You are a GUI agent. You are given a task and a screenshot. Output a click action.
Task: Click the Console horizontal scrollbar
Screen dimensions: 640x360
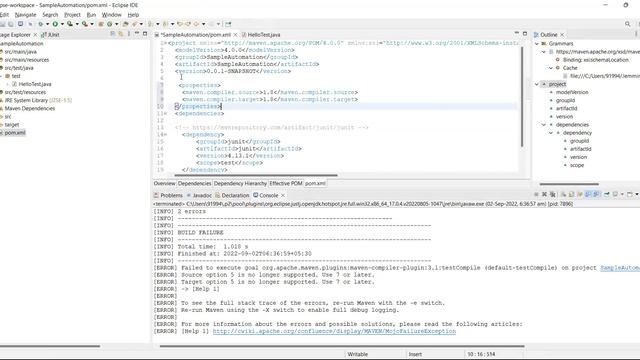pyautogui.click(x=342, y=346)
